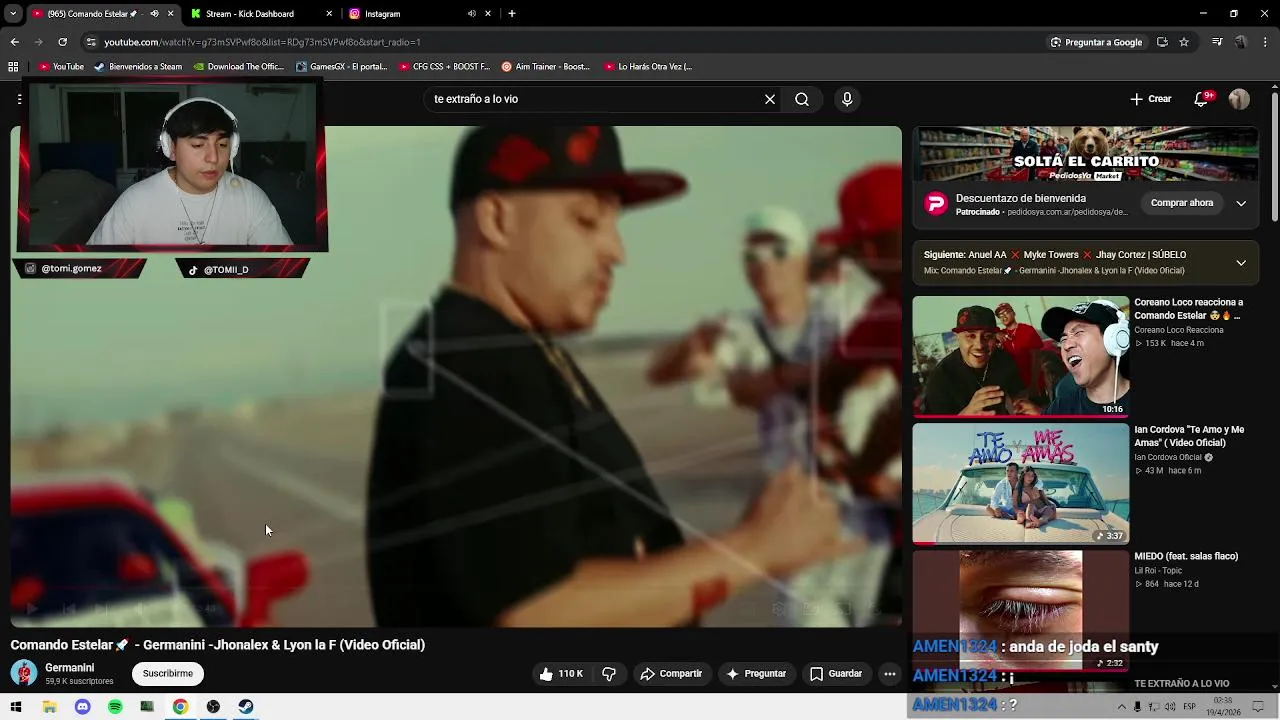Click Preguntar a Google in address bar
Screen dimensions: 1280x720
tap(1096, 42)
